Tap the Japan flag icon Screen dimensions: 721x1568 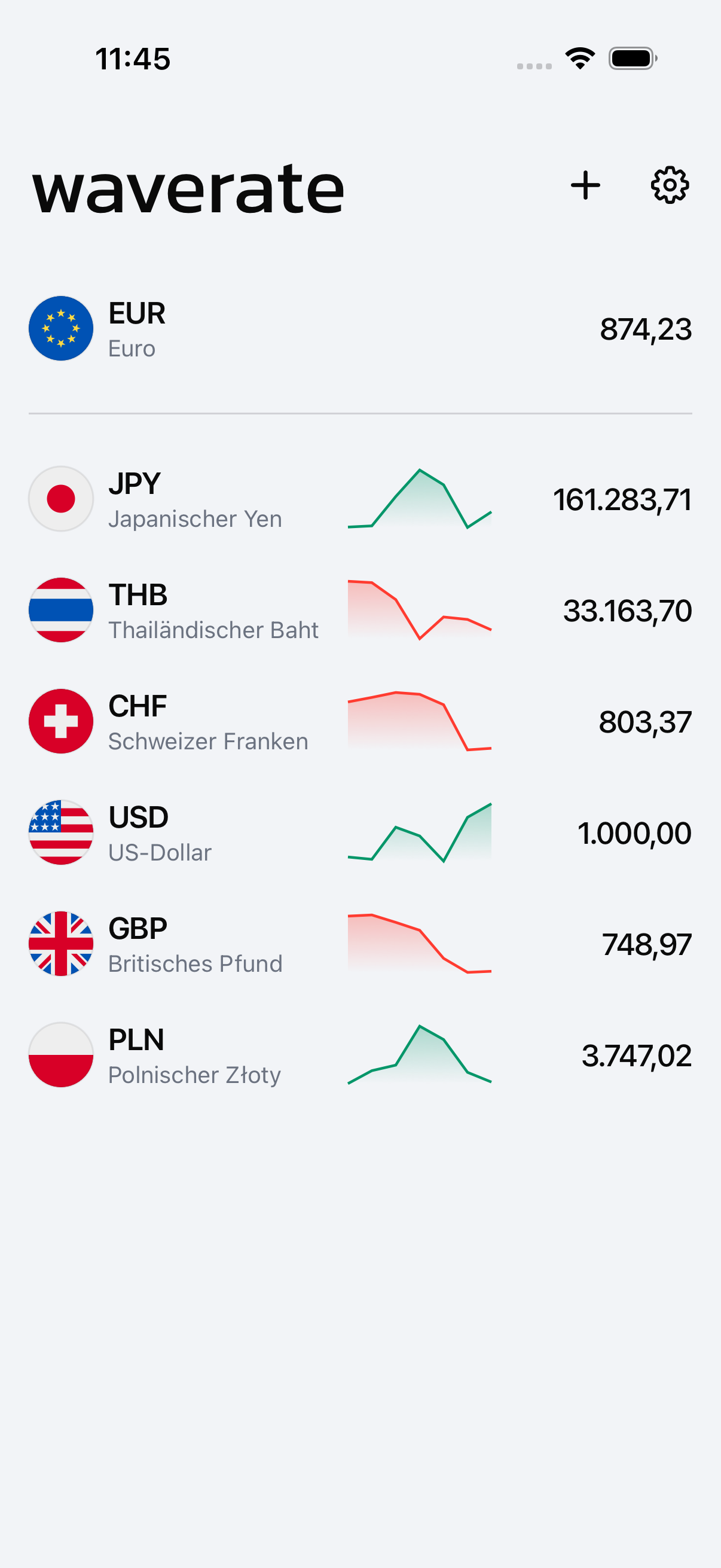(x=61, y=499)
